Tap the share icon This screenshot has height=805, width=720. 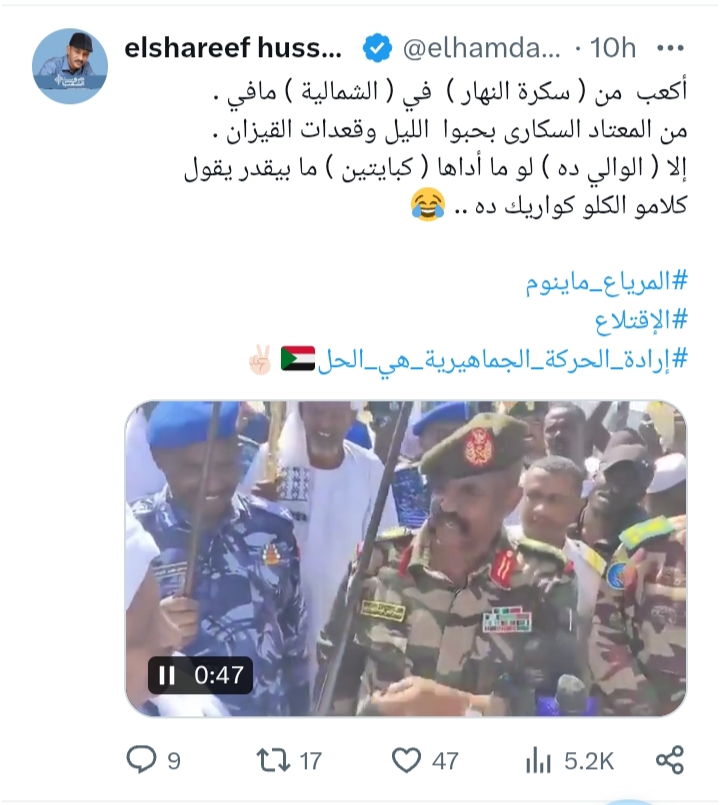[x=671, y=760]
